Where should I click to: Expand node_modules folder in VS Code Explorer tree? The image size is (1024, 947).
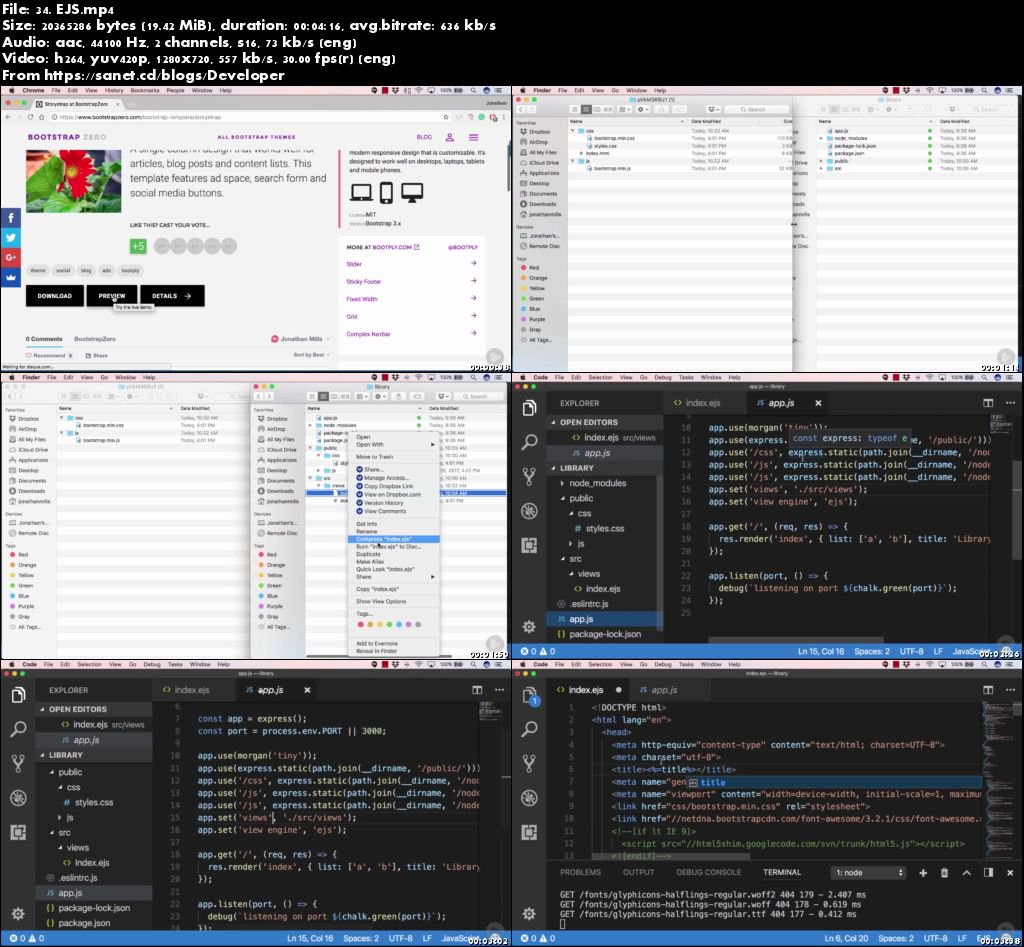[562, 483]
